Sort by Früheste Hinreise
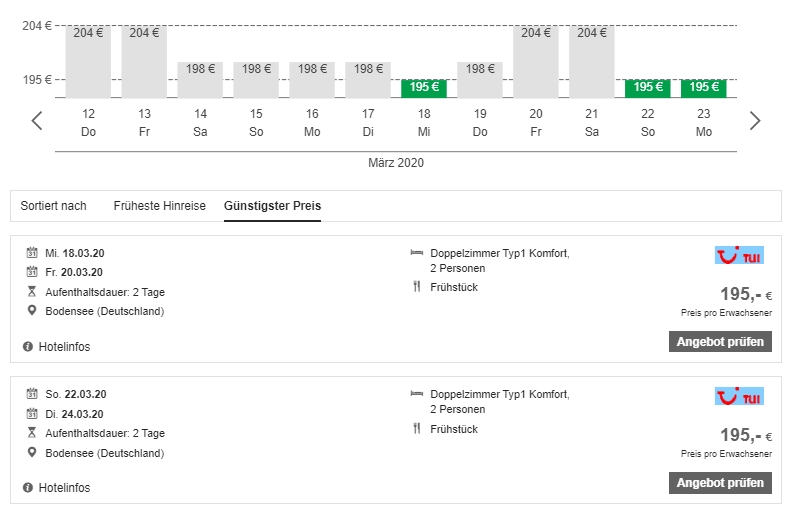The height and width of the screenshot is (512, 790). point(159,206)
